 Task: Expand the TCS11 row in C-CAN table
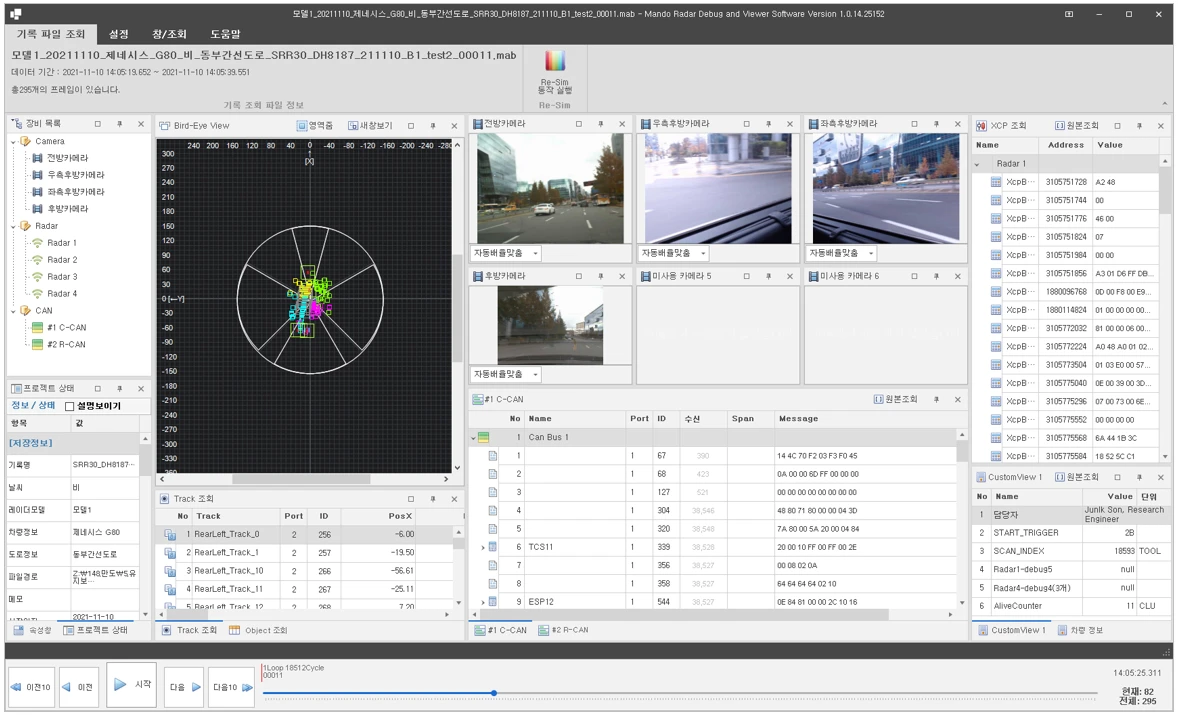(483, 548)
